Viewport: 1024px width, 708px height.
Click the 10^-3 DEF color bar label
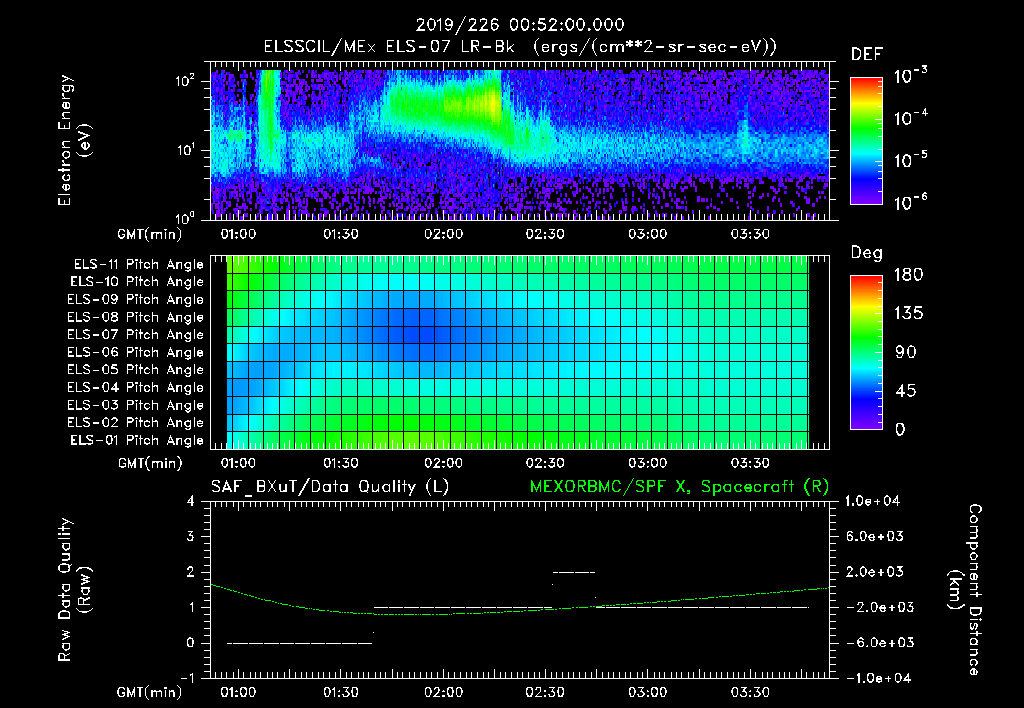pos(910,75)
